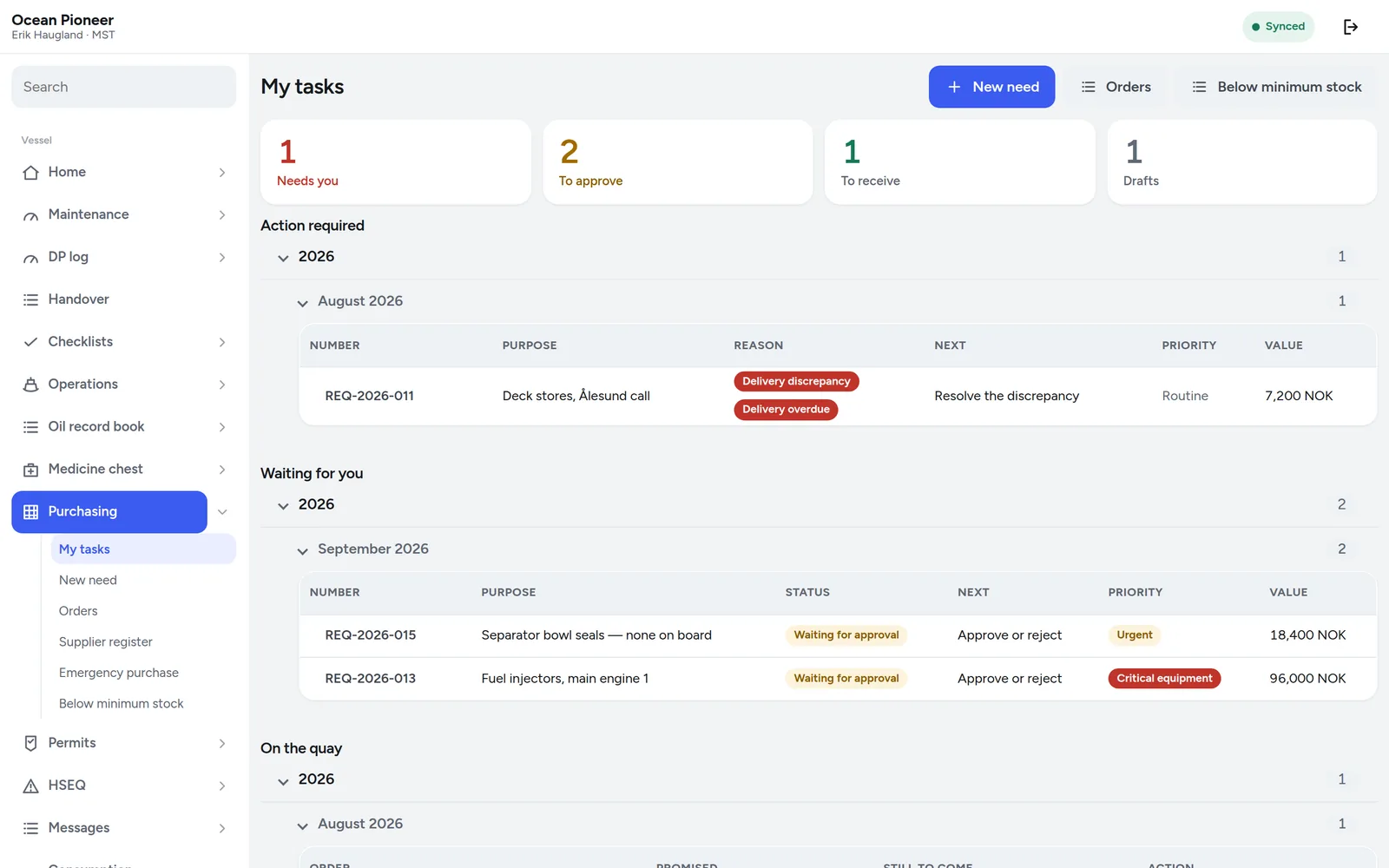Collapse 2026 group under On the quay
The image size is (1389, 868).
283,781
